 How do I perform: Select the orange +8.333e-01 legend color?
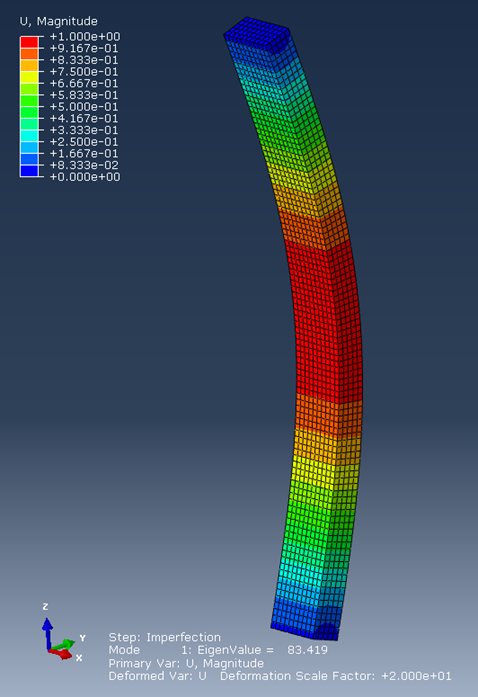point(29,66)
